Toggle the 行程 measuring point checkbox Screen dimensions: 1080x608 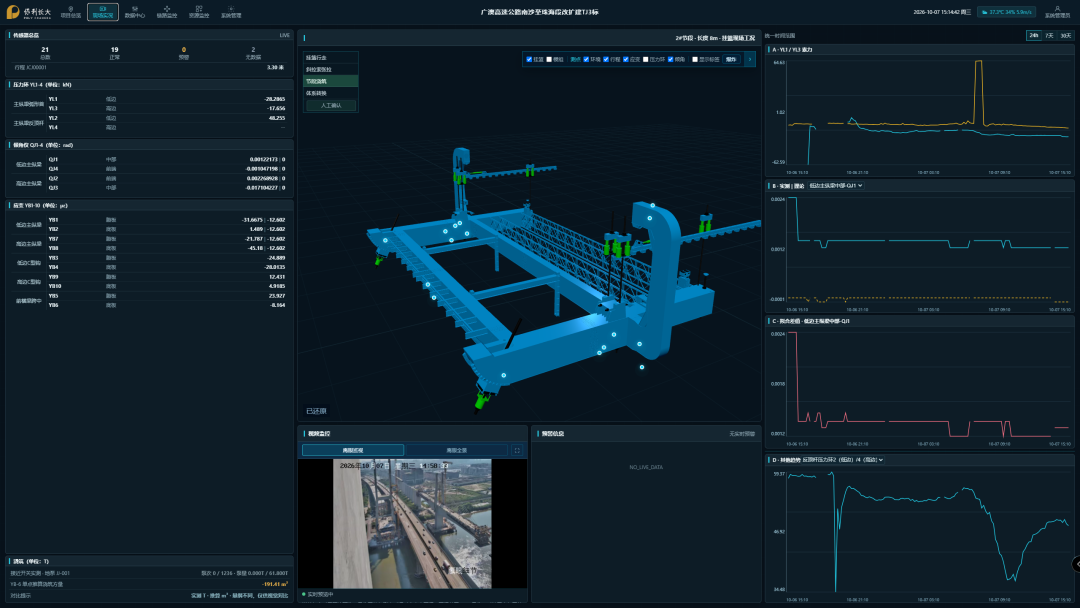pos(606,59)
